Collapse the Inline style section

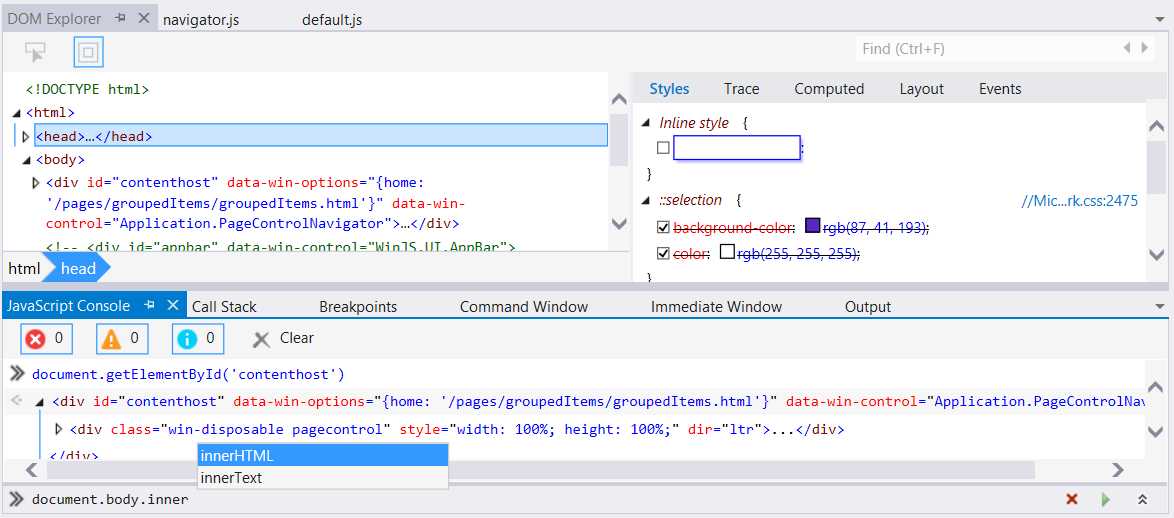tap(646, 123)
